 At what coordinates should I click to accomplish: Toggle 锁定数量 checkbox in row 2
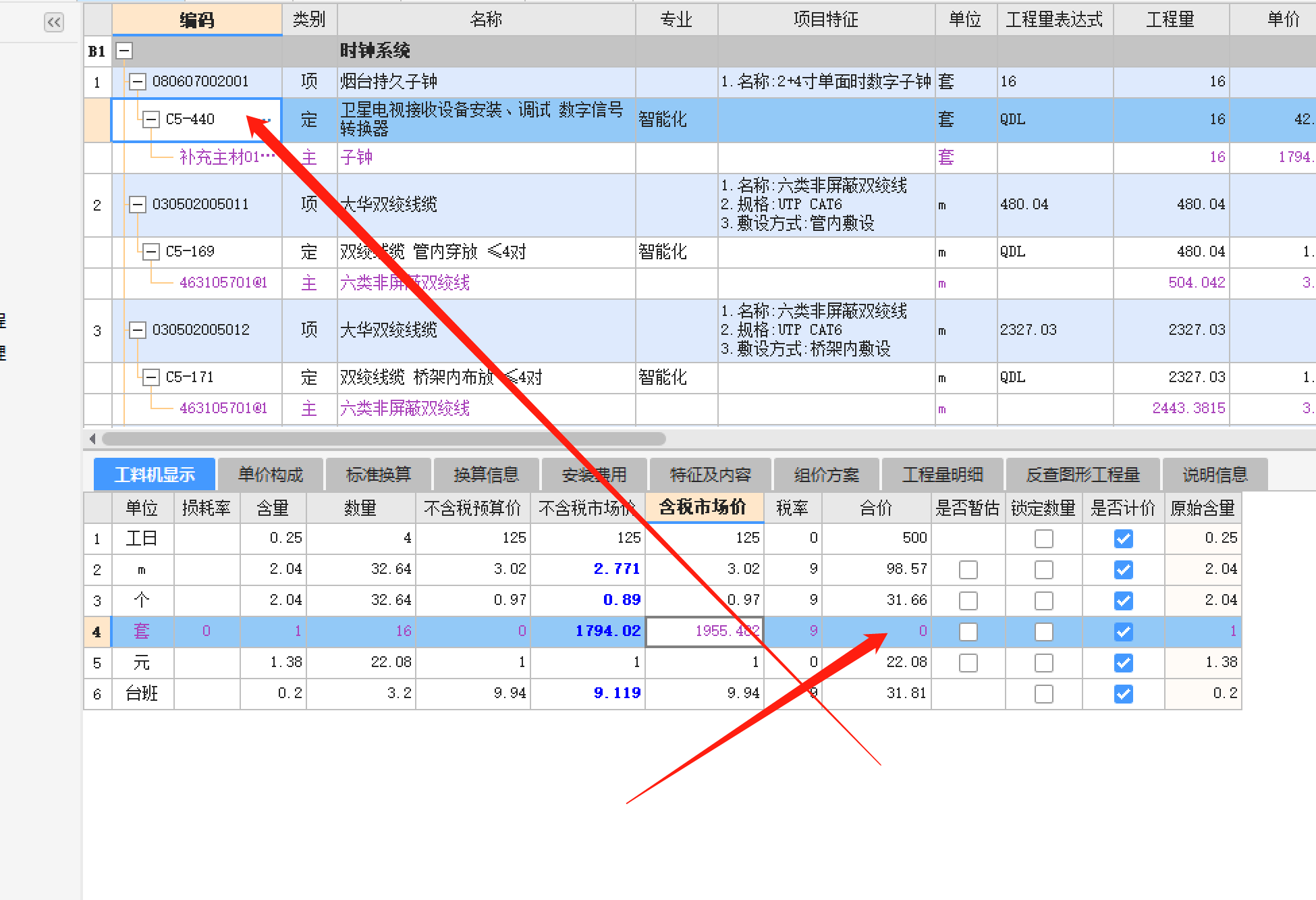coord(1044,570)
